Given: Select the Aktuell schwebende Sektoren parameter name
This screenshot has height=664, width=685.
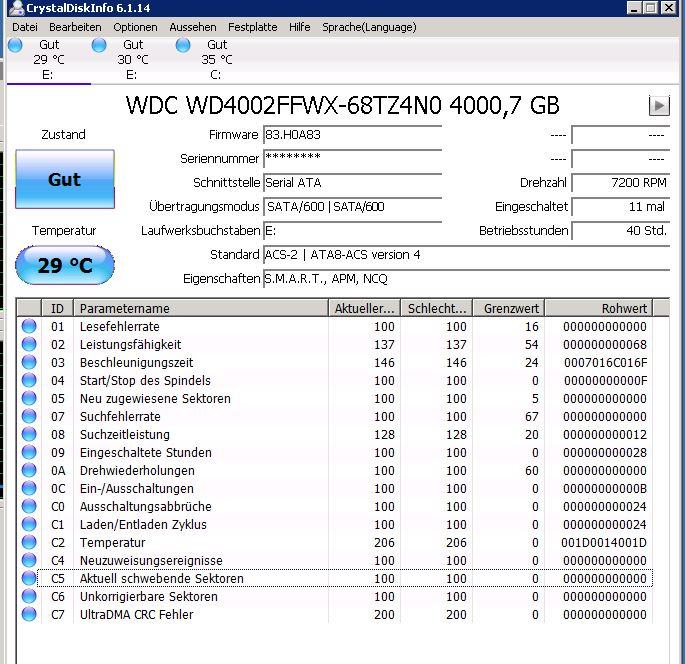Looking at the screenshot, I should [x=162, y=579].
